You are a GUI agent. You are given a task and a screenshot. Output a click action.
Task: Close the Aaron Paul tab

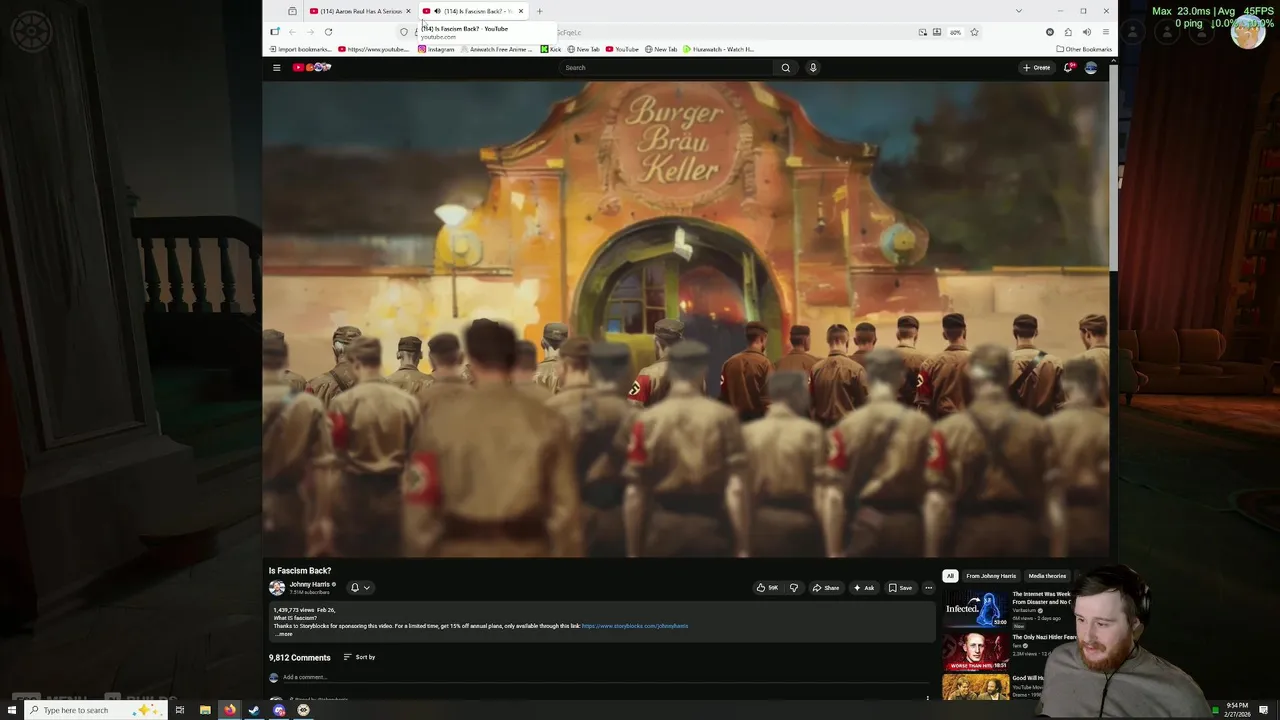click(408, 11)
